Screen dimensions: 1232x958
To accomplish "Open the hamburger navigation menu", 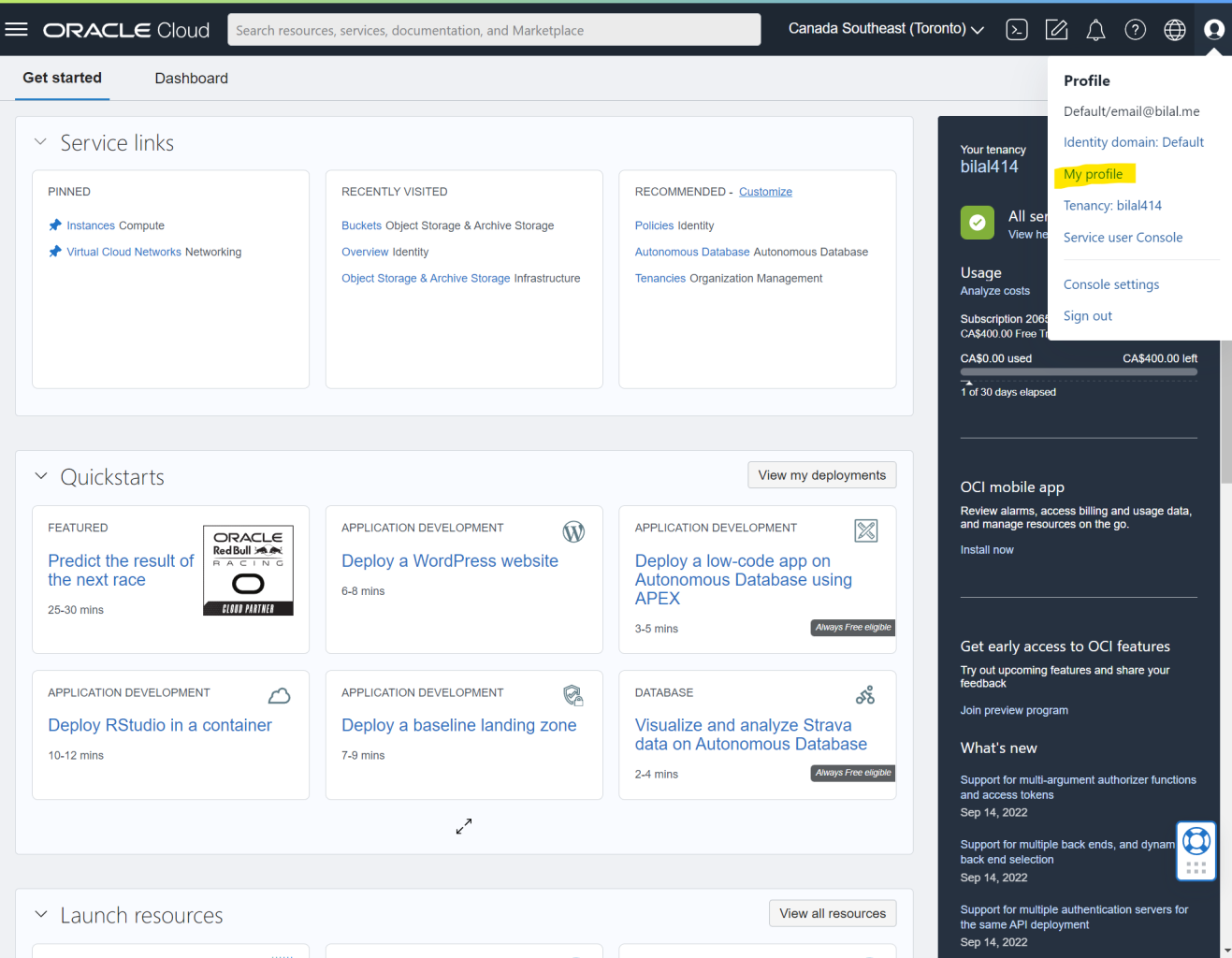I will pos(16,30).
